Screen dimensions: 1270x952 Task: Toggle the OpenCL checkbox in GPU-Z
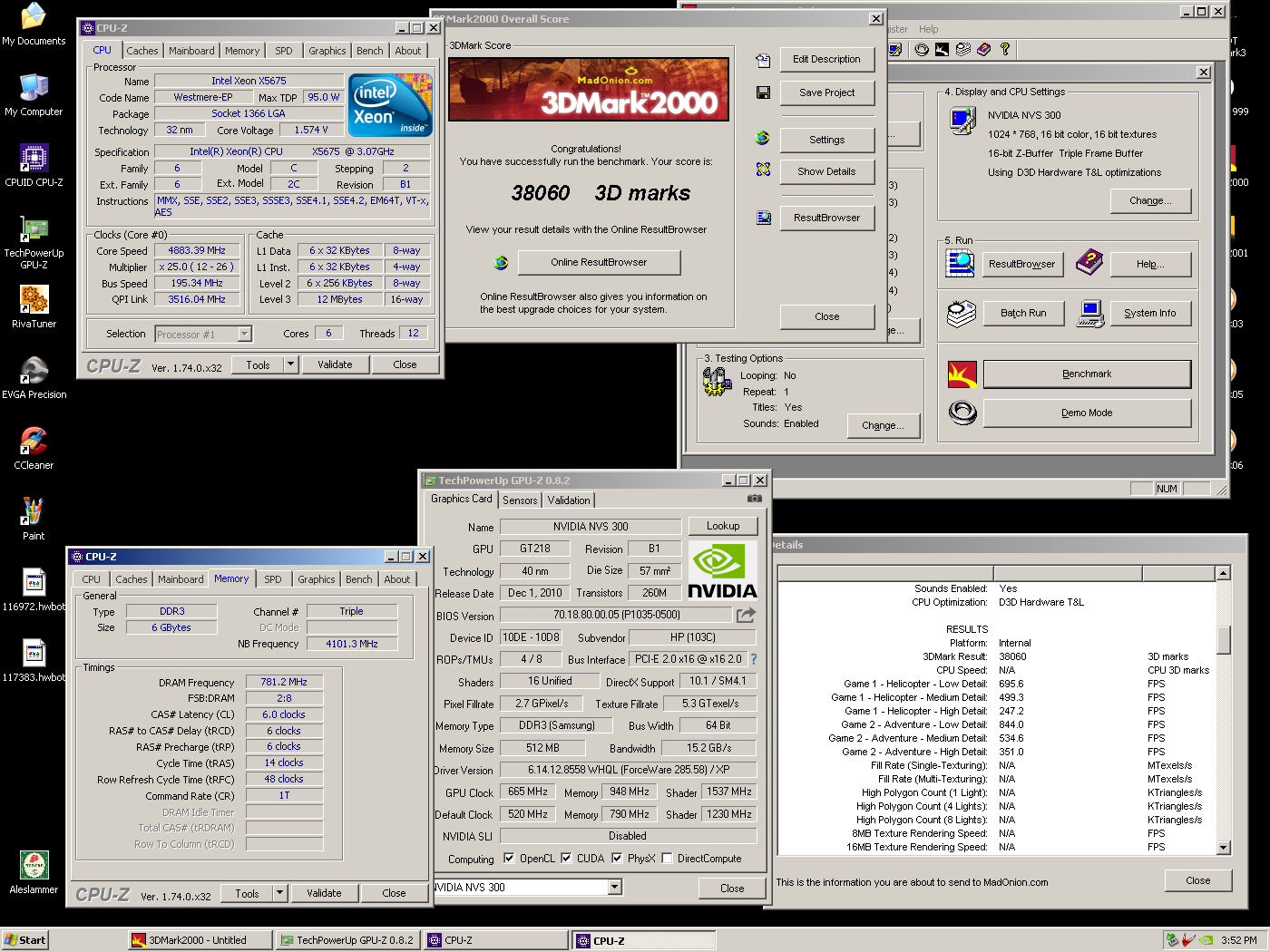509,858
